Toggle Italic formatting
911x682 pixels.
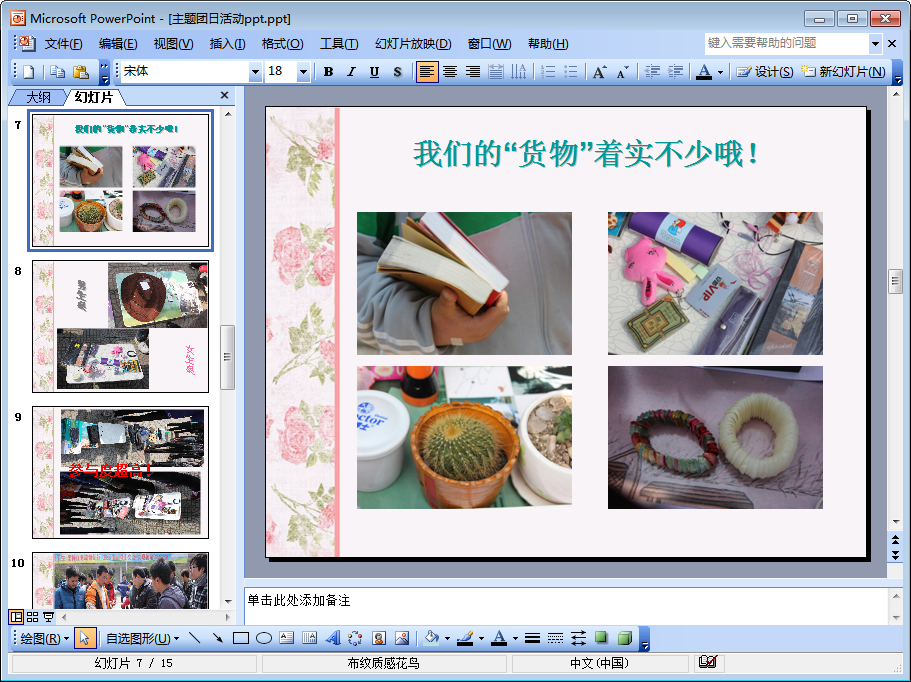coord(351,71)
